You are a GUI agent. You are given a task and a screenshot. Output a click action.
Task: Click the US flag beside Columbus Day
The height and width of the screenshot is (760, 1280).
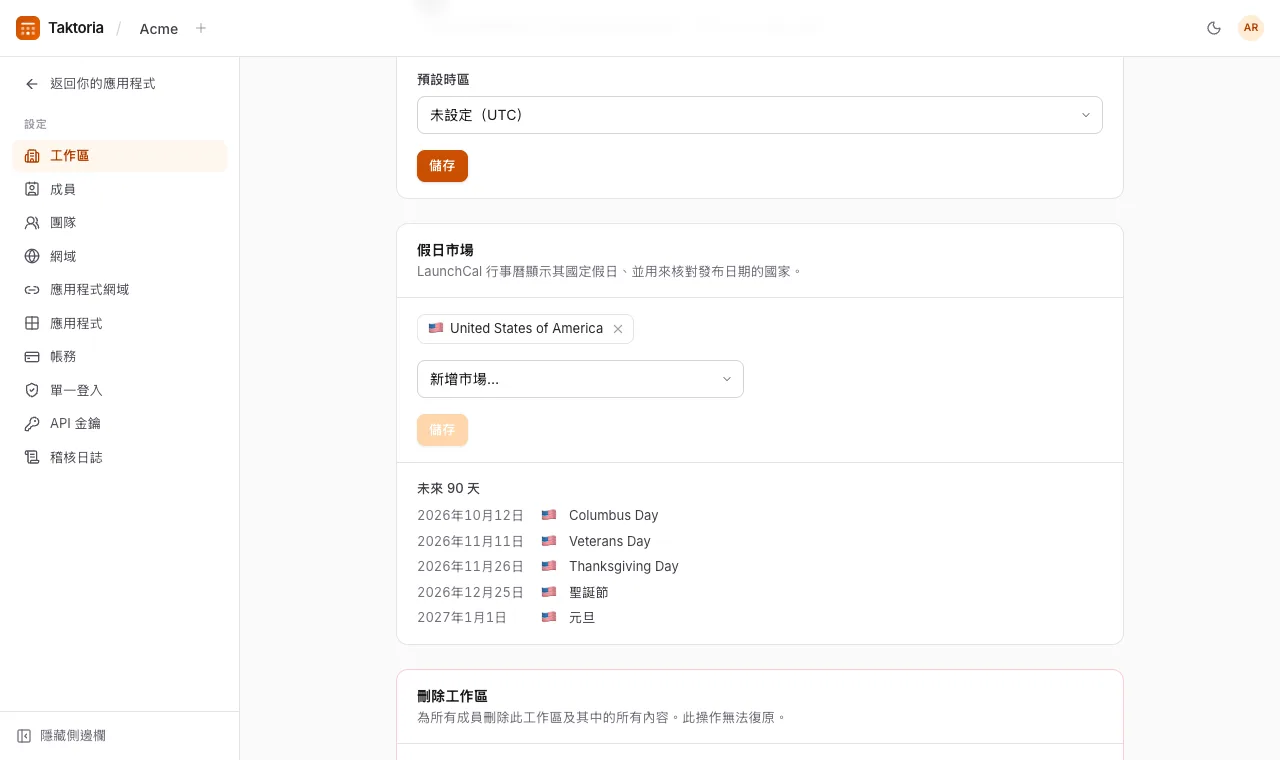point(549,515)
